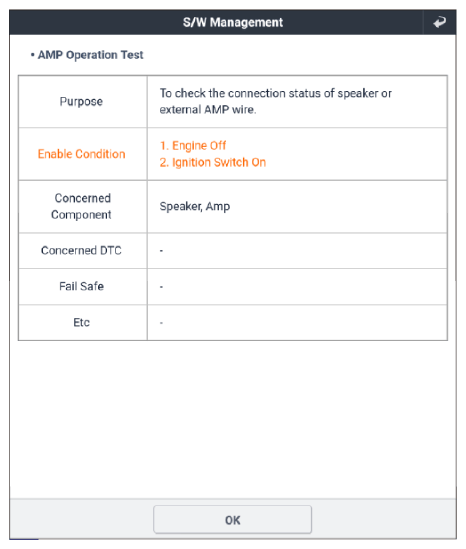The height and width of the screenshot is (549, 466).
Task: Click the '2. Ignition Switch On' condition
Action: point(213,162)
